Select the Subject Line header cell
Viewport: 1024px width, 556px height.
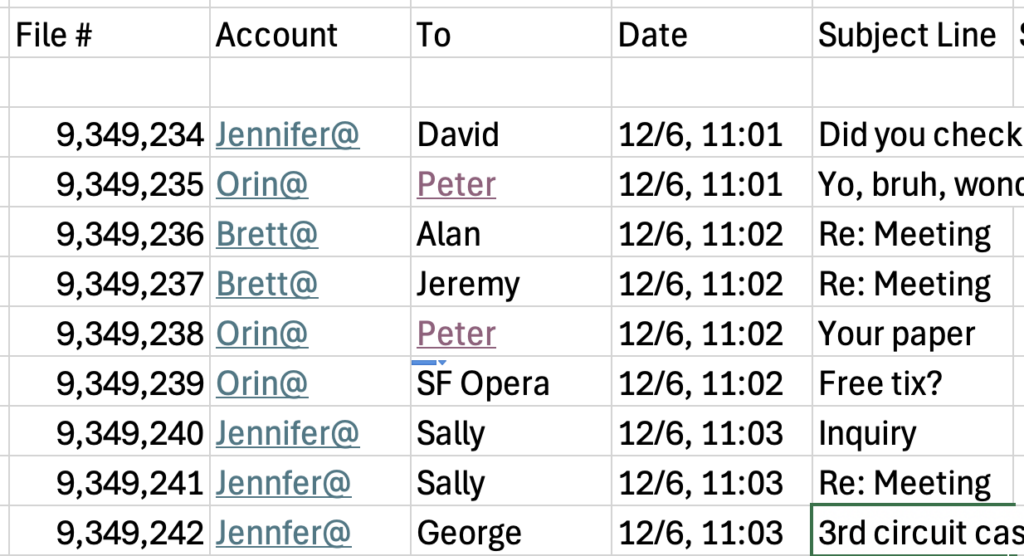click(908, 36)
